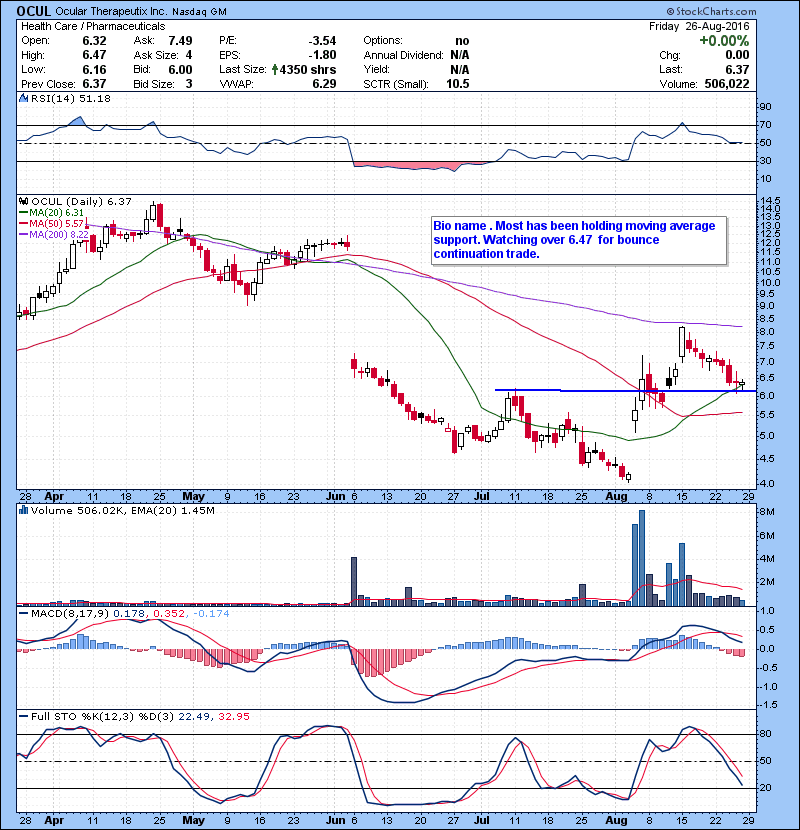Click the MACD histogram value -0.174
800x830 pixels.
(211, 614)
